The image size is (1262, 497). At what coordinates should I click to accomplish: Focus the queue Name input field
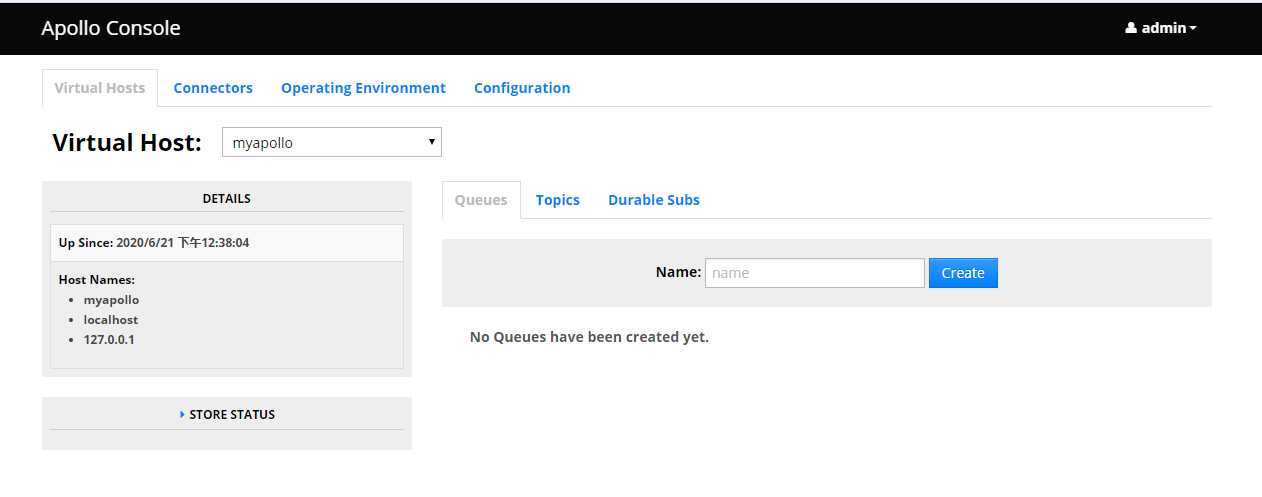click(814, 273)
